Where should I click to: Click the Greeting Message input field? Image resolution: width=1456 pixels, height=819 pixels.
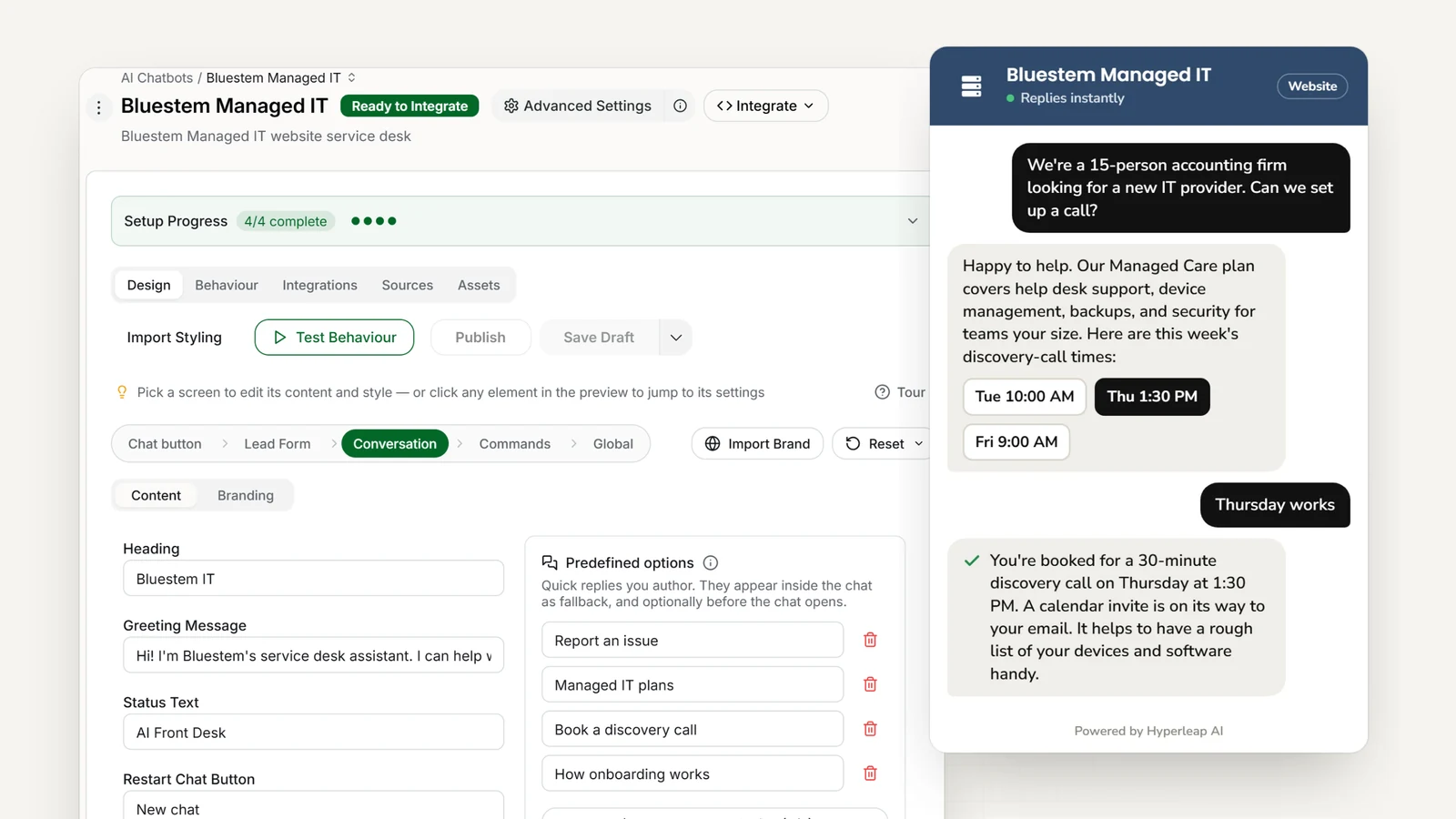click(313, 656)
